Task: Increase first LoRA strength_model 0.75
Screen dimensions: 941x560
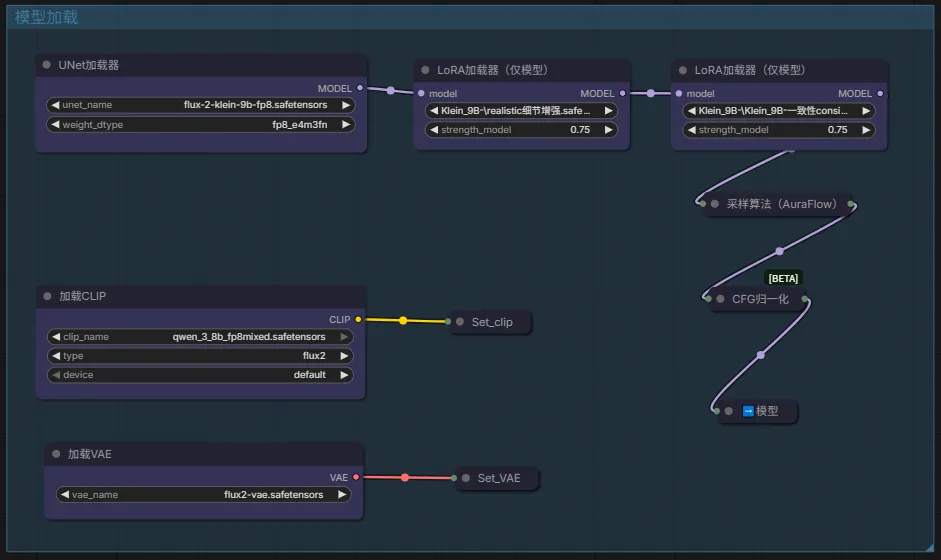Action: 609,130
